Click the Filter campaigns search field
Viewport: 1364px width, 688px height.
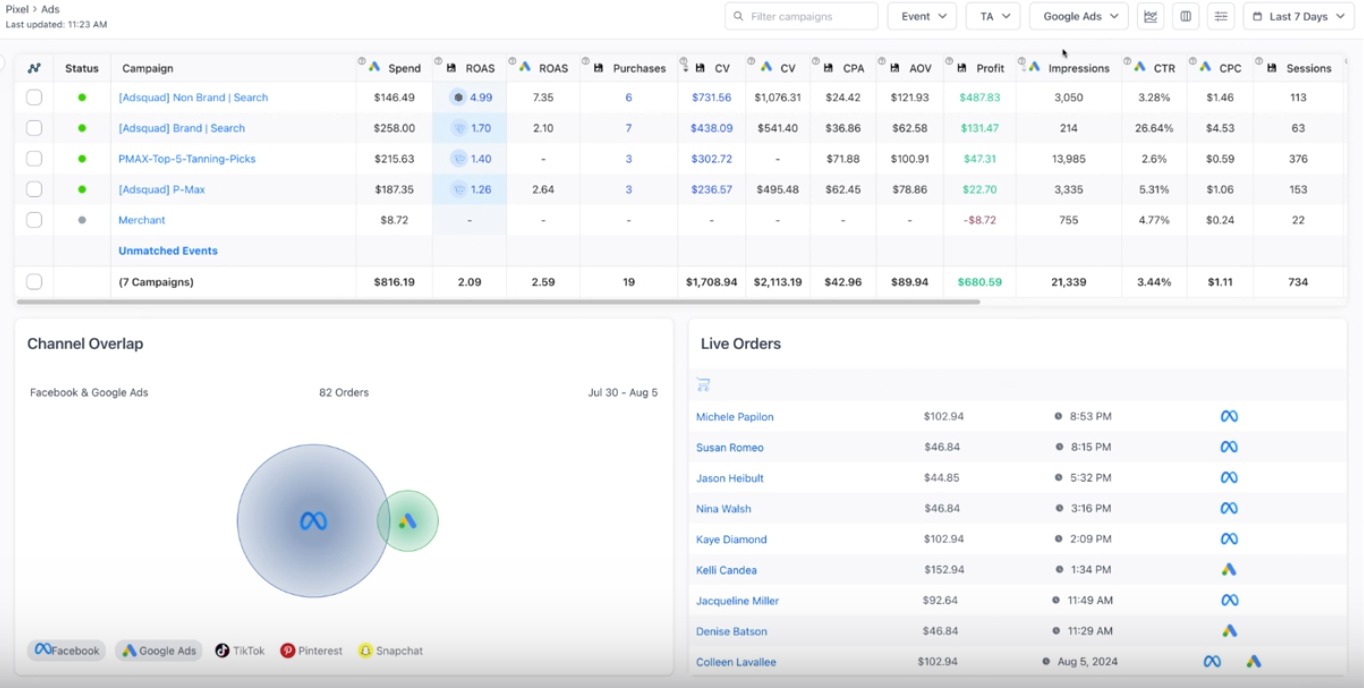click(801, 16)
